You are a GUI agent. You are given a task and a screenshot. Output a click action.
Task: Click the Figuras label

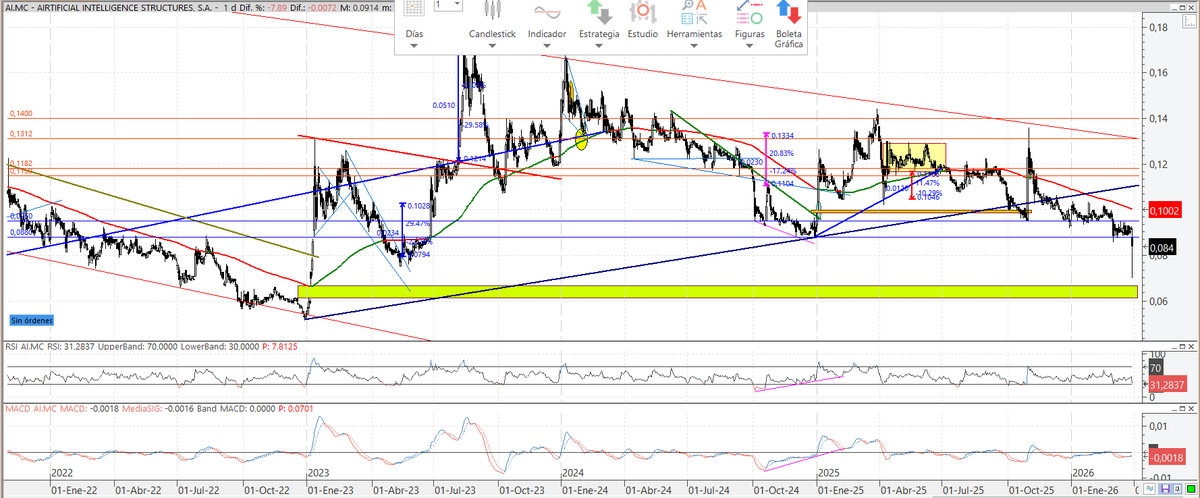click(x=749, y=34)
